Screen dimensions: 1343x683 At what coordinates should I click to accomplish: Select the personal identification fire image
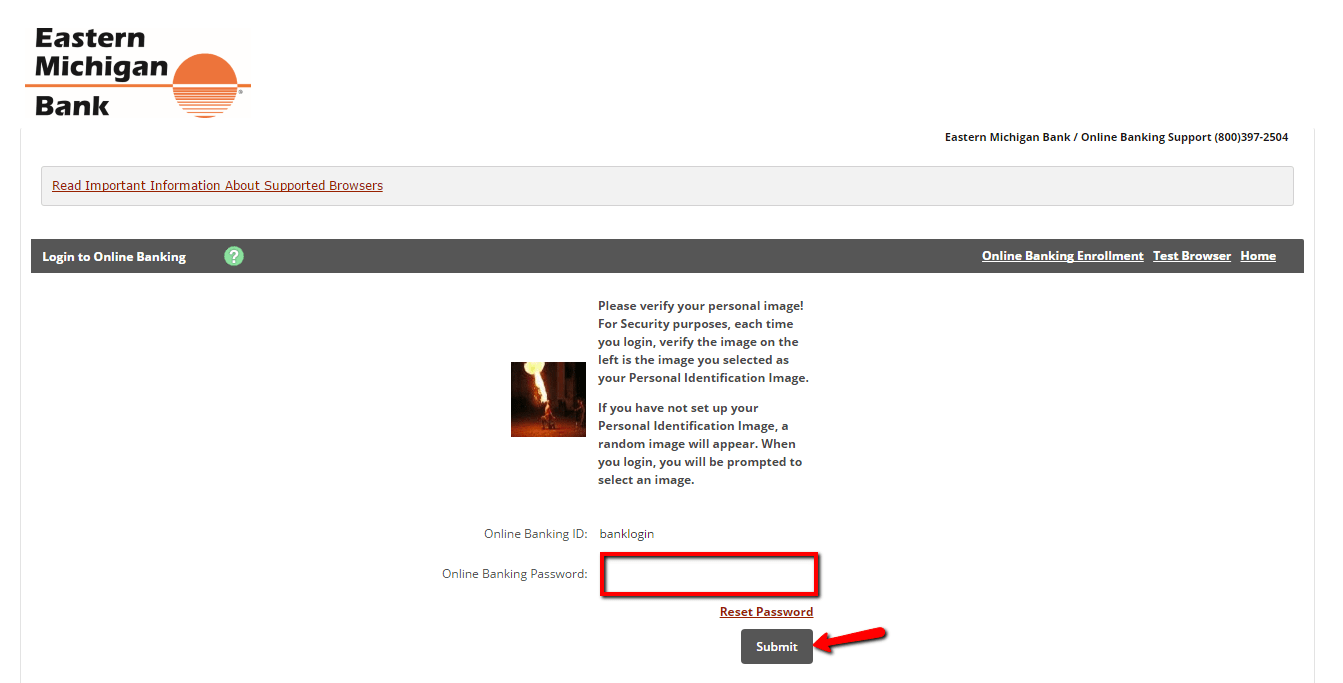point(548,399)
